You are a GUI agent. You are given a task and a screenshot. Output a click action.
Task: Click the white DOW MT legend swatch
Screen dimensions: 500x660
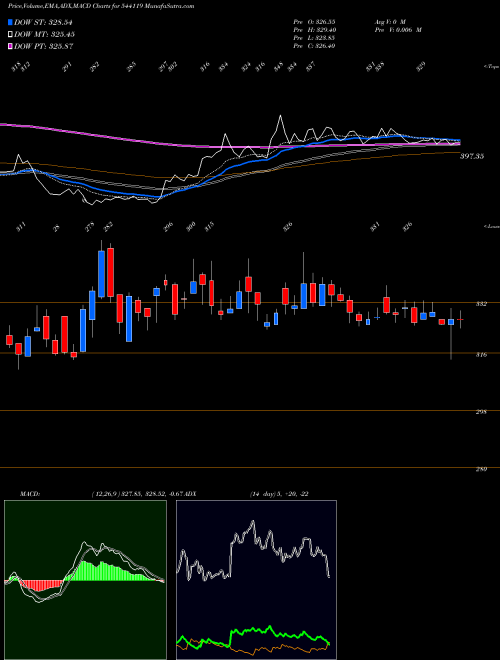click(10, 34)
